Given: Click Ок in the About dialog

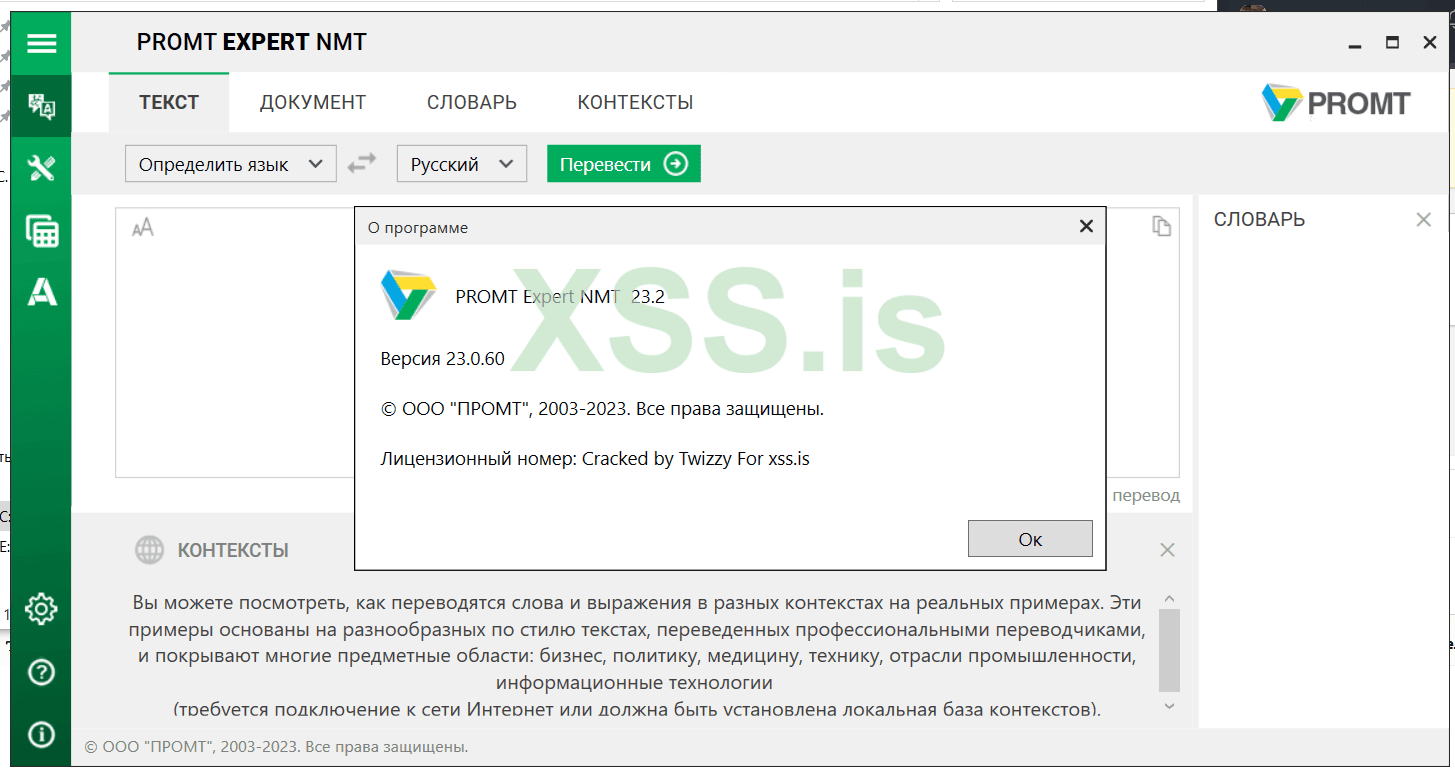Looking at the screenshot, I should click(x=1030, y=539).
